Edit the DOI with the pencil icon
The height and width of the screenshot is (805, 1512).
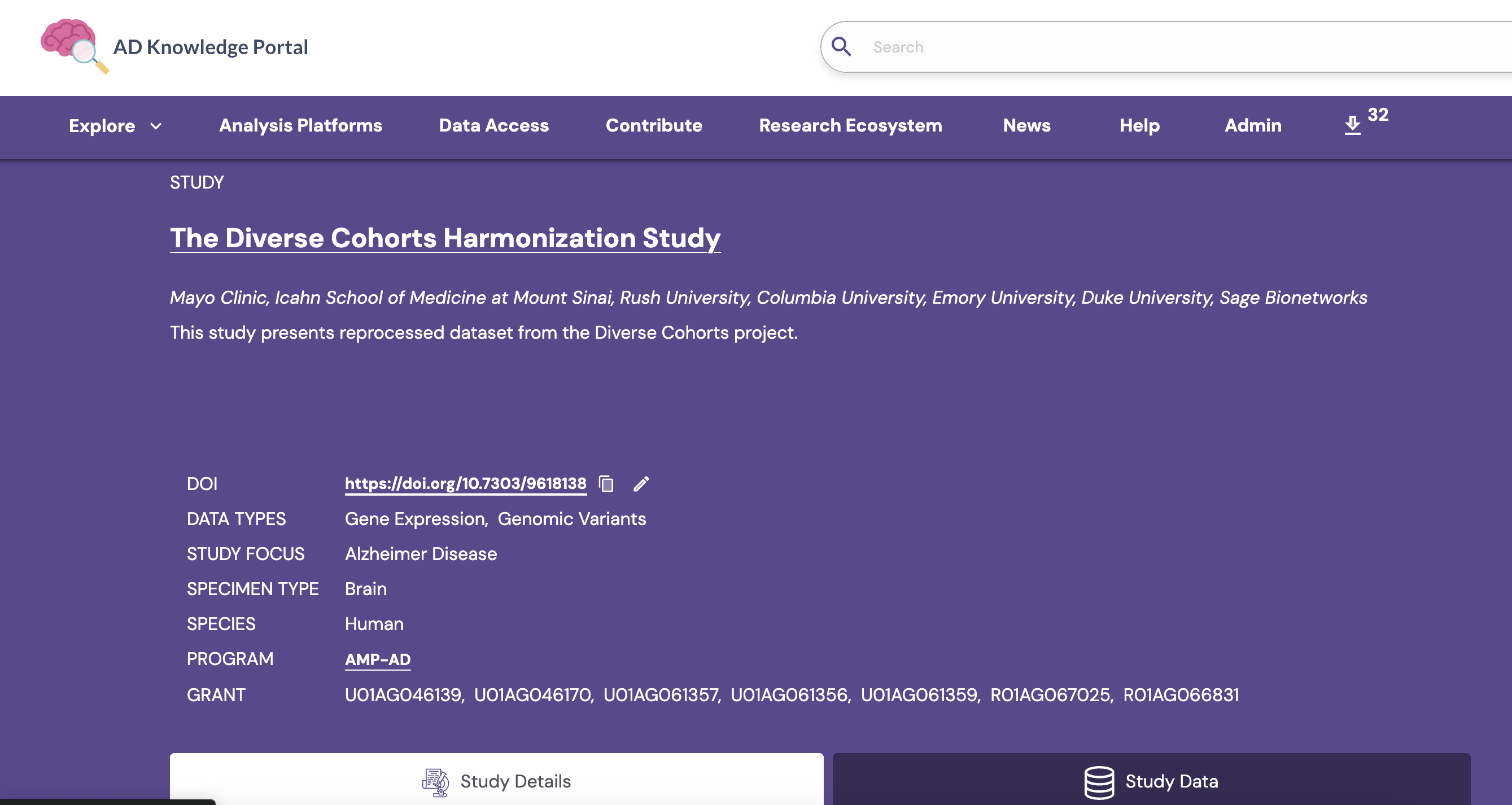[641, 483]
